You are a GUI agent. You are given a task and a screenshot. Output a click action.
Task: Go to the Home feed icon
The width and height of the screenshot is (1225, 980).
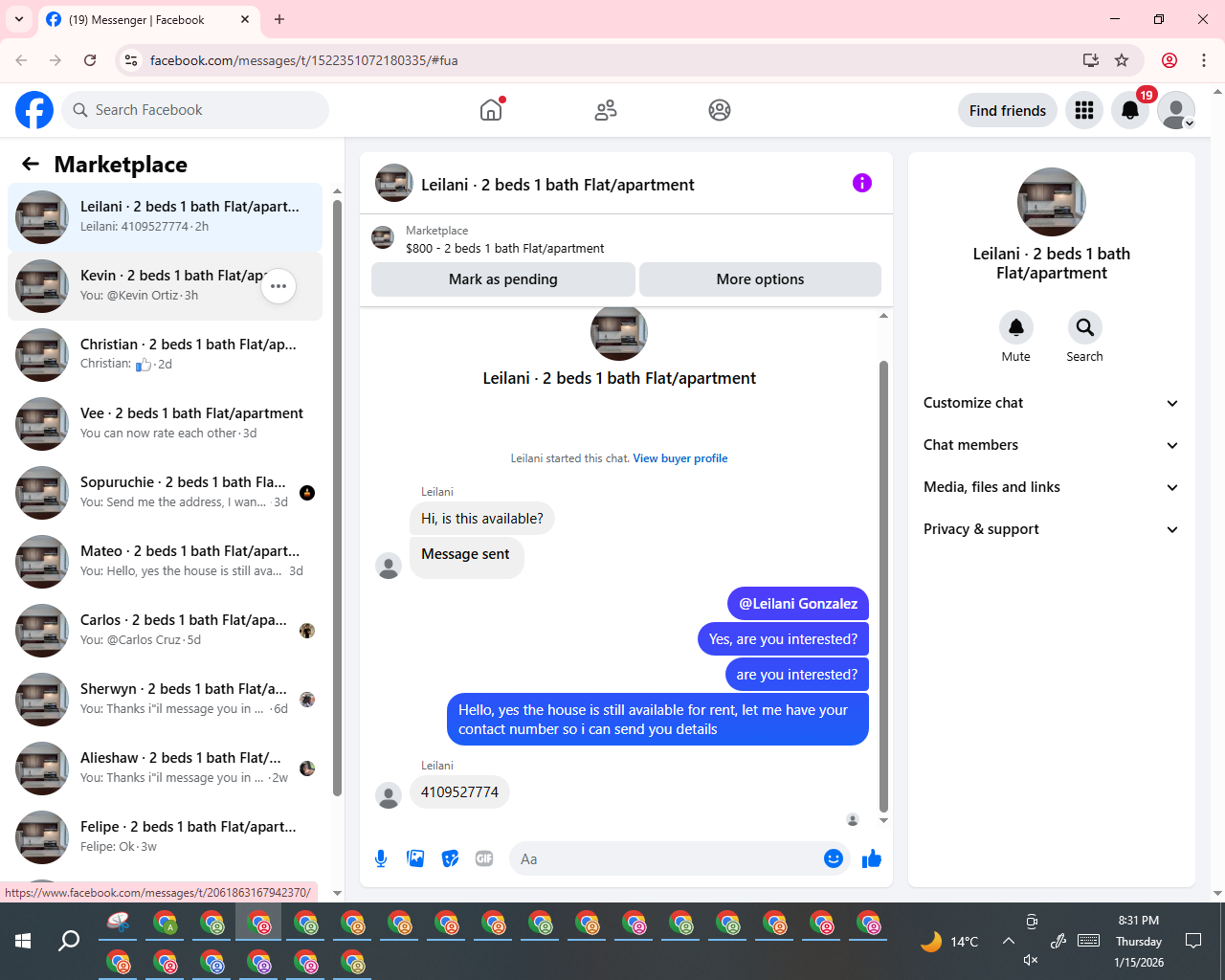click(491, 110)
